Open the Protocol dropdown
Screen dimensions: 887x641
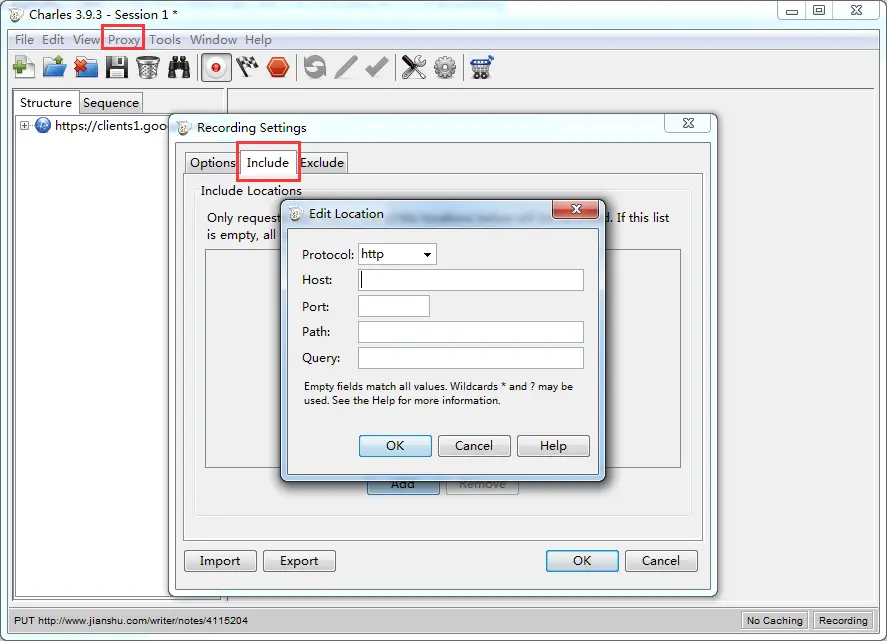click(x=397, y=254)
